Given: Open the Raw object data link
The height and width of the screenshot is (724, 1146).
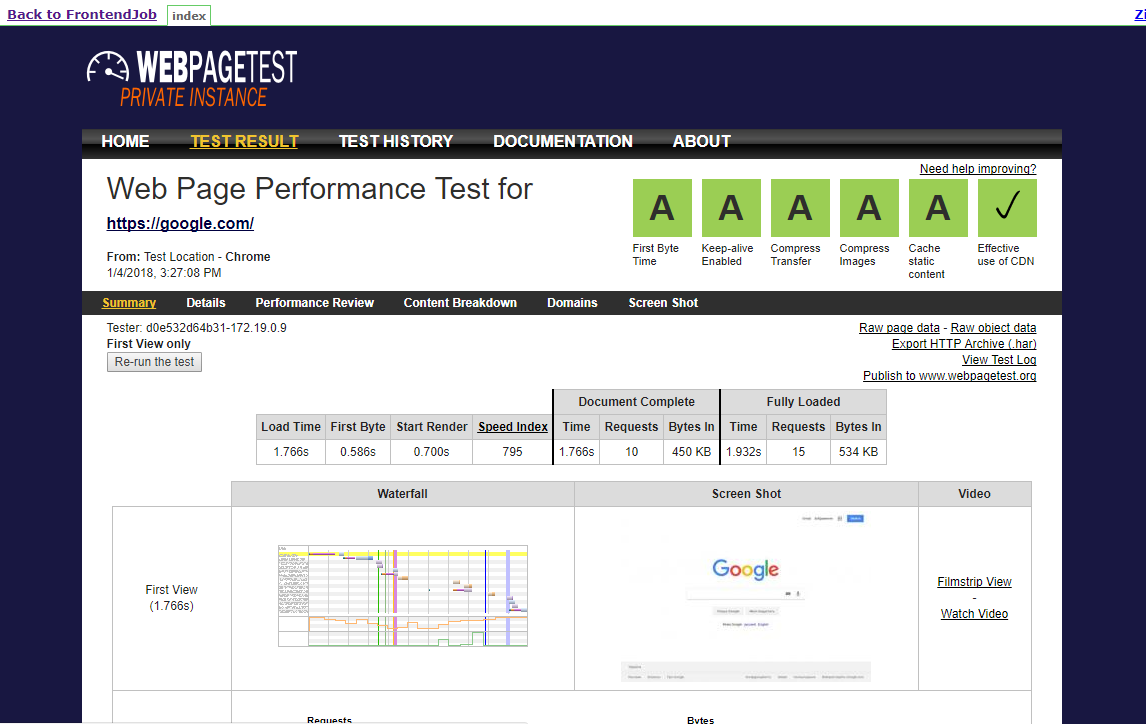Looking at the screenshot, I should point(993,328).
